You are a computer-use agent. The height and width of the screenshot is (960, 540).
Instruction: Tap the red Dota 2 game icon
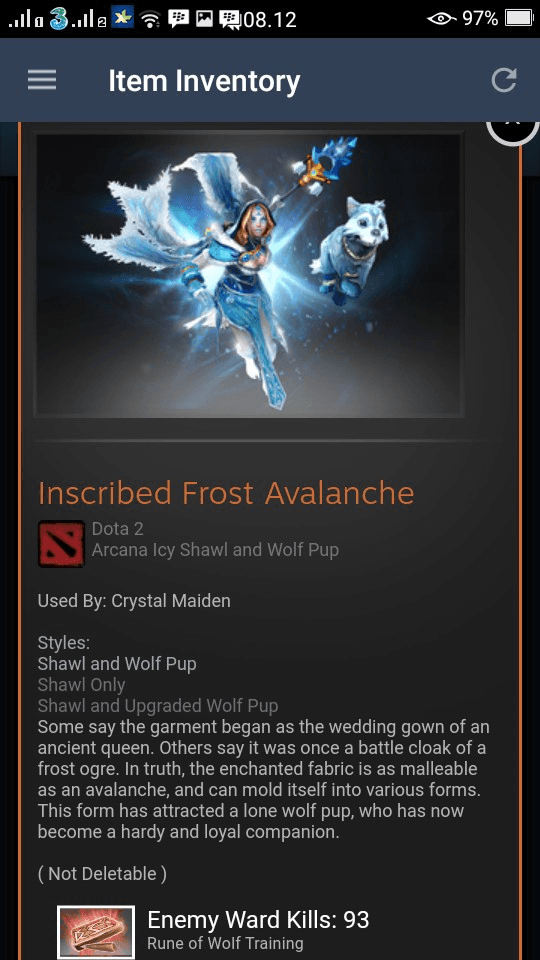[x=61, y=544]
